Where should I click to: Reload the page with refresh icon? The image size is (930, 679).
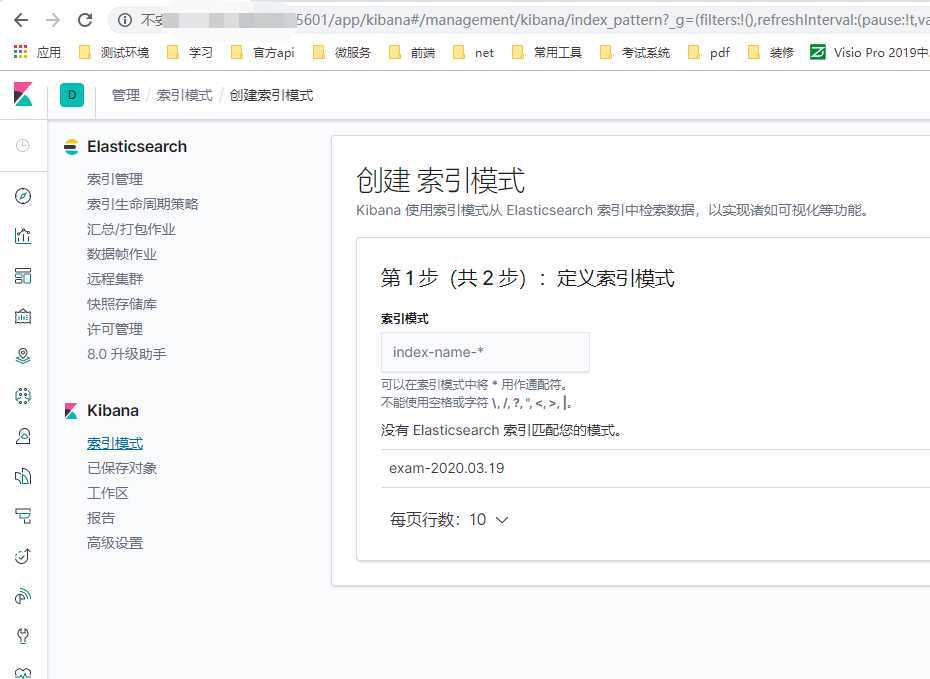pyautogui.click(x=85, y=20)
